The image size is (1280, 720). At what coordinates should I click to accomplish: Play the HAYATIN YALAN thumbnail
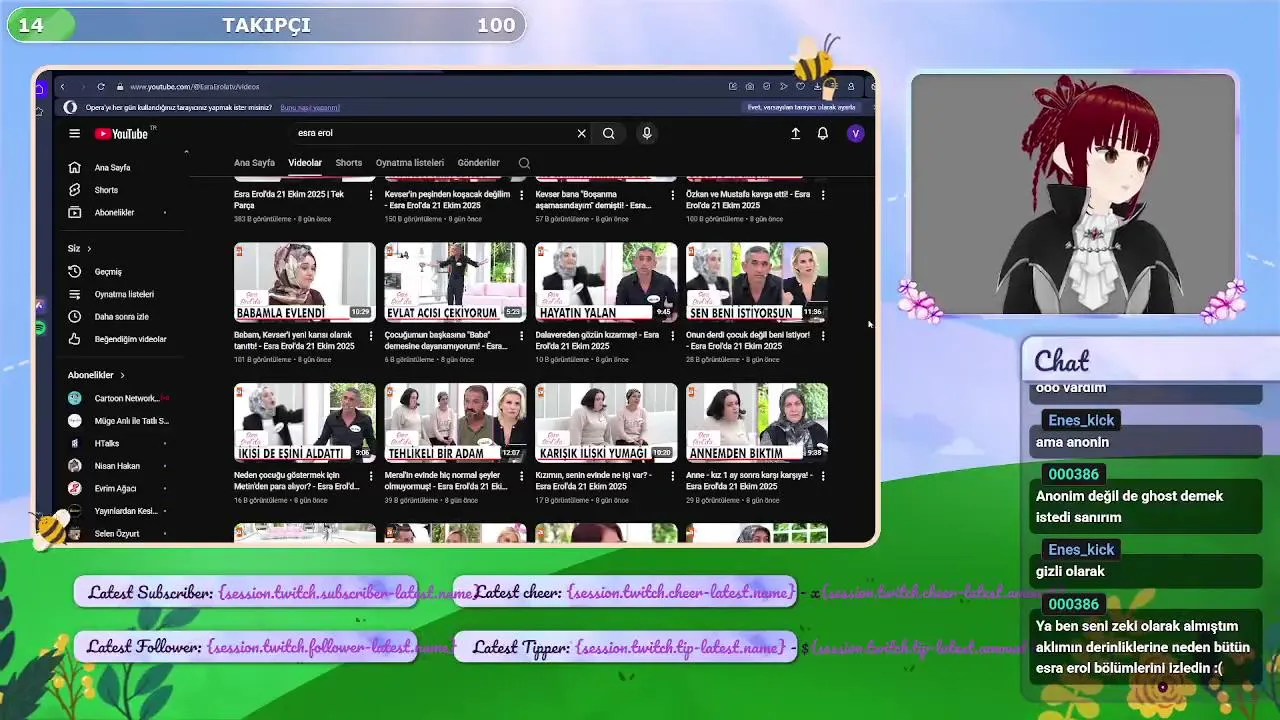[x=606, y=282]
